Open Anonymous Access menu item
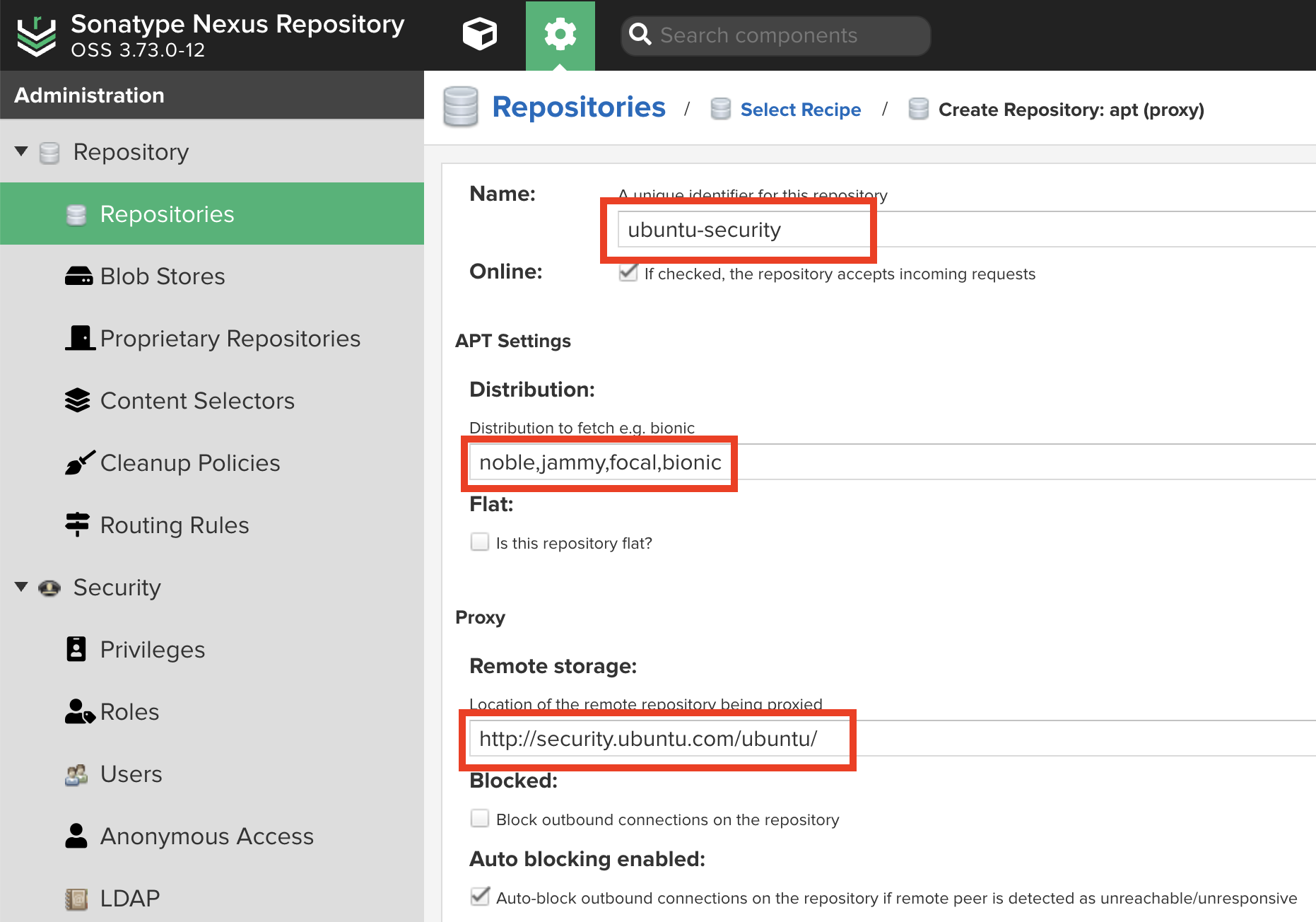The height and width of the screenshot is (922, 1316). (206, 836)
